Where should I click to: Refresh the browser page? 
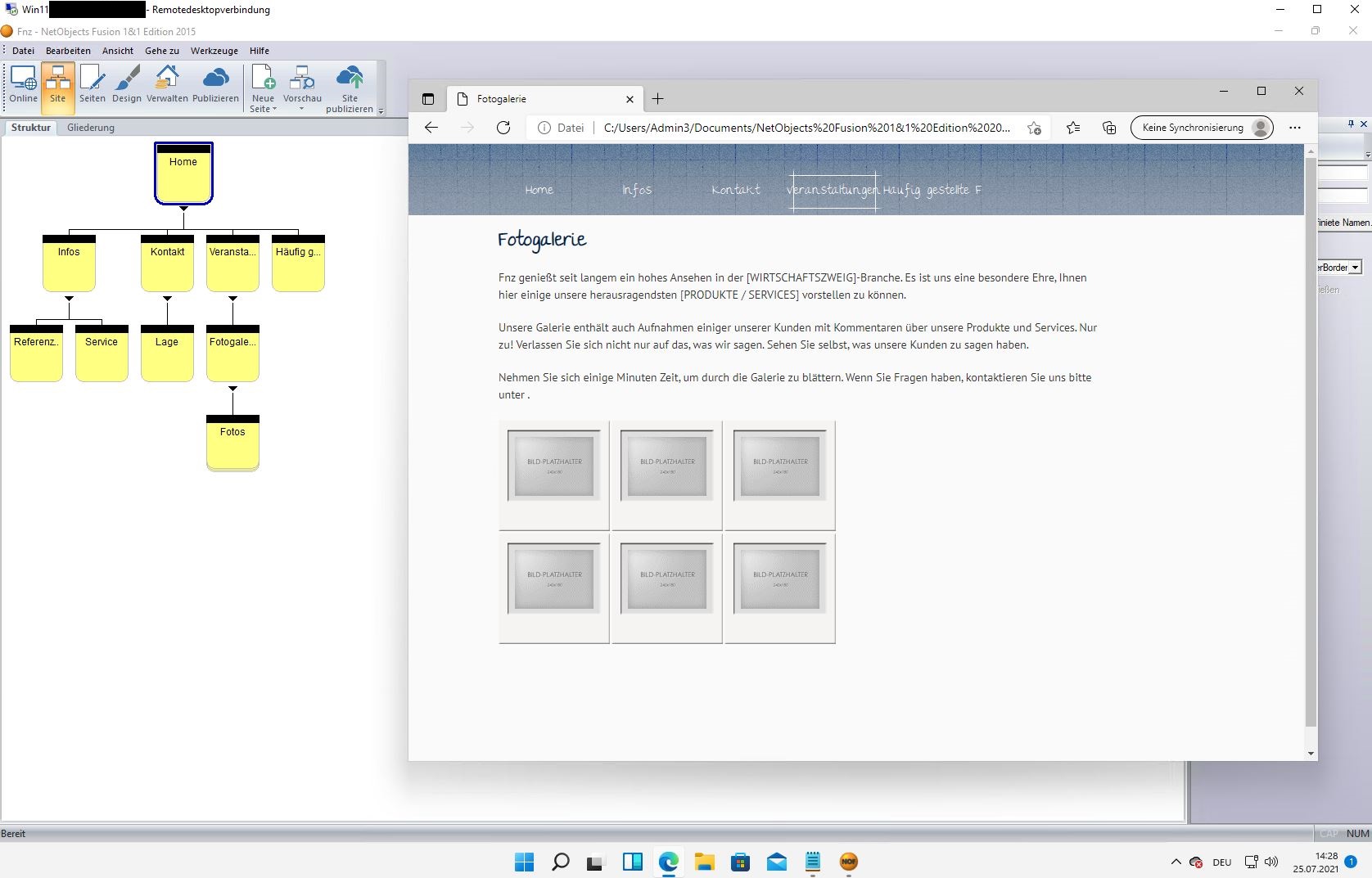(x=503, y=128)
